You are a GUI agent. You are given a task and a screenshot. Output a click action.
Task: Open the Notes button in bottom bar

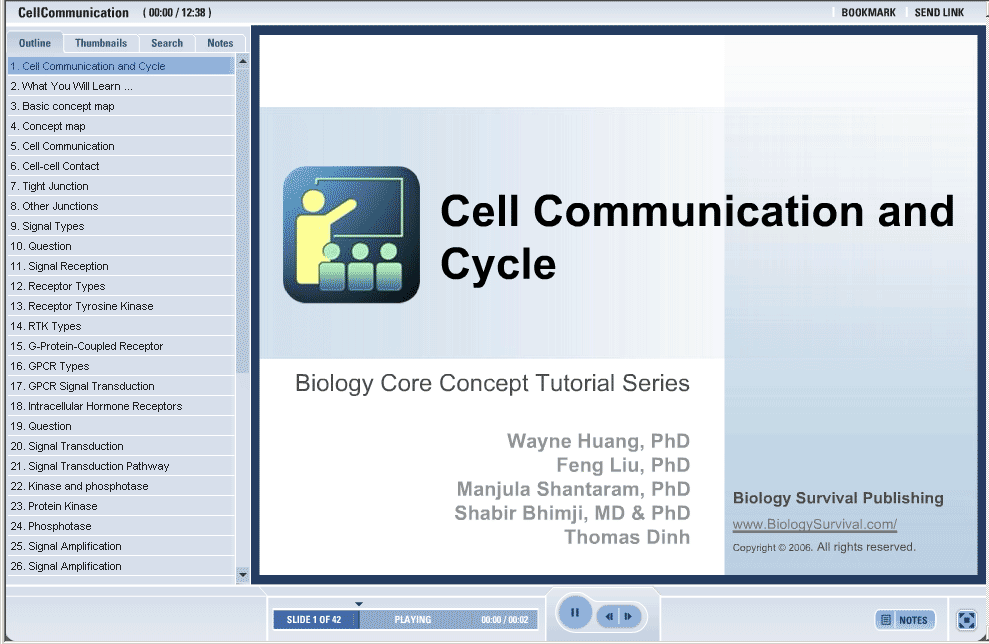pos(905,620)
